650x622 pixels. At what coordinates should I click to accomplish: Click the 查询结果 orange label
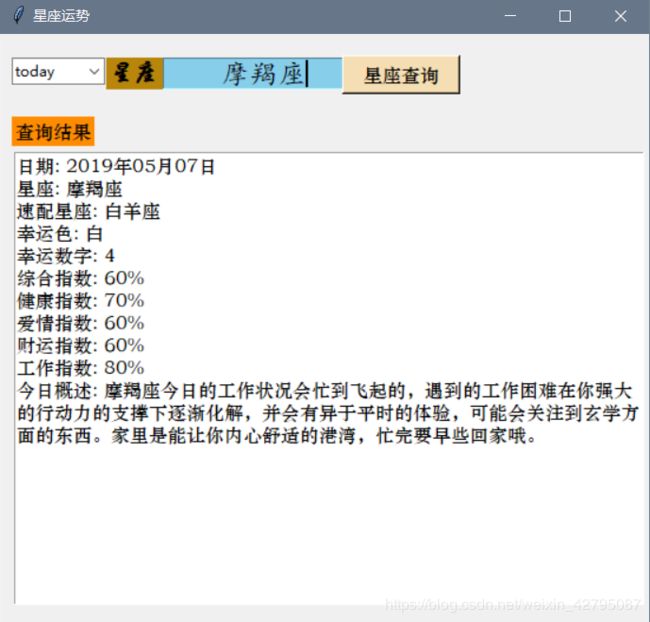pyautogui.click(x=53, y=132)
